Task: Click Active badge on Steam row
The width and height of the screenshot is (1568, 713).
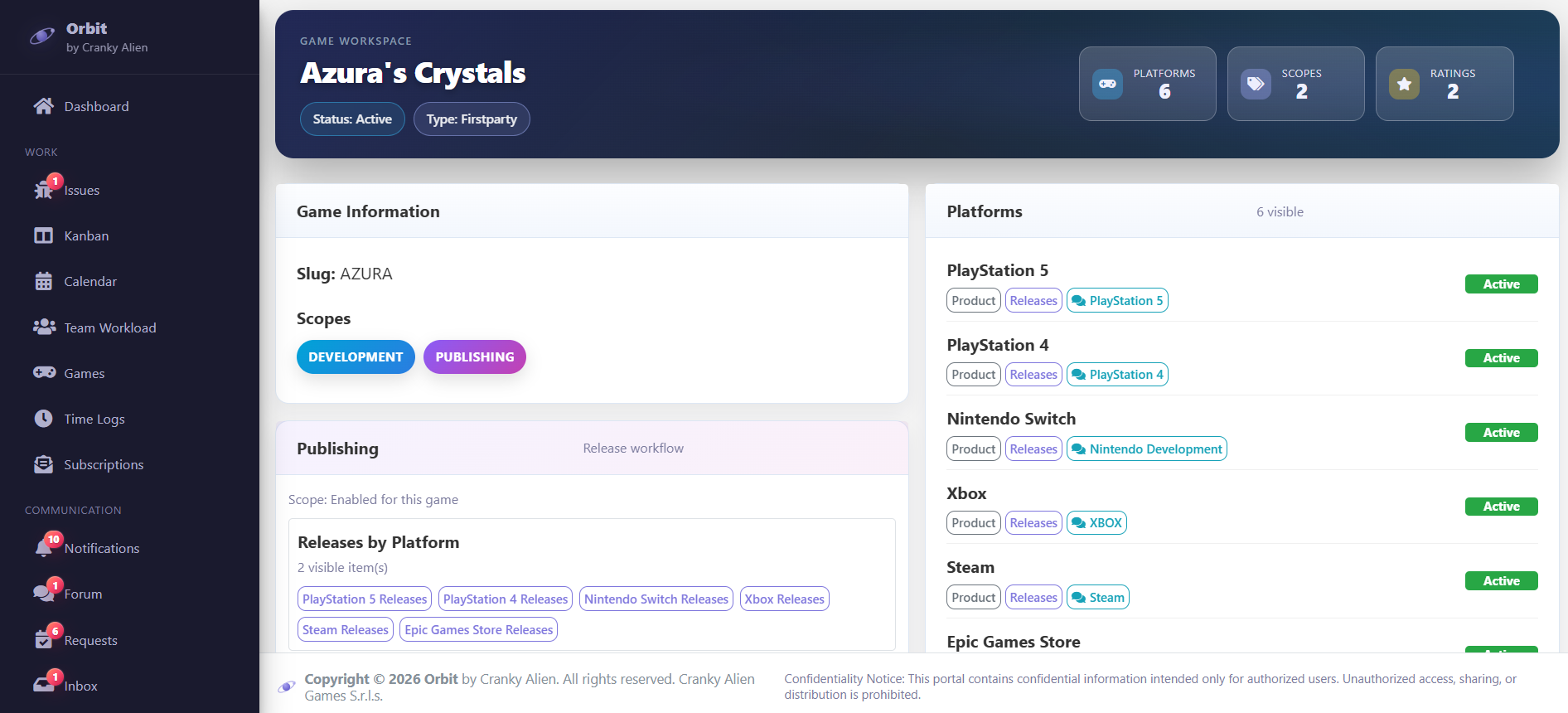Action: coord(1501,580)
